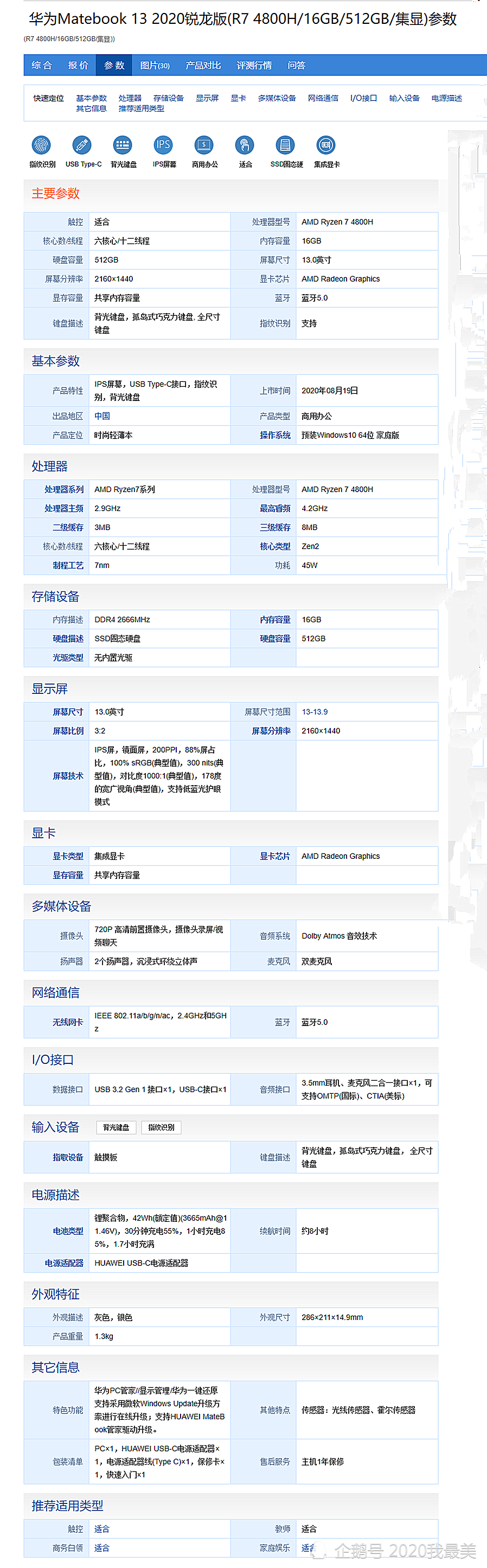Viewport: 487px width, 1568px height.
Task: Jump to 网络通信 quick link
Action: coord(323,98)
